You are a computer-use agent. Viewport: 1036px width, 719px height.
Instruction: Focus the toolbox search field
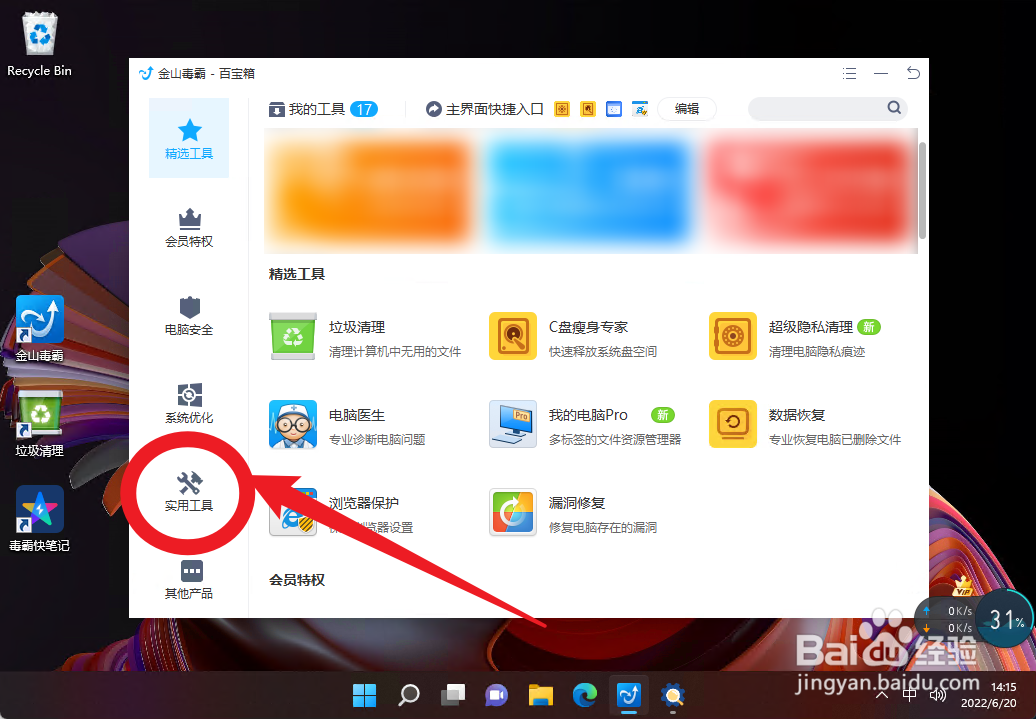coord(827,108)
